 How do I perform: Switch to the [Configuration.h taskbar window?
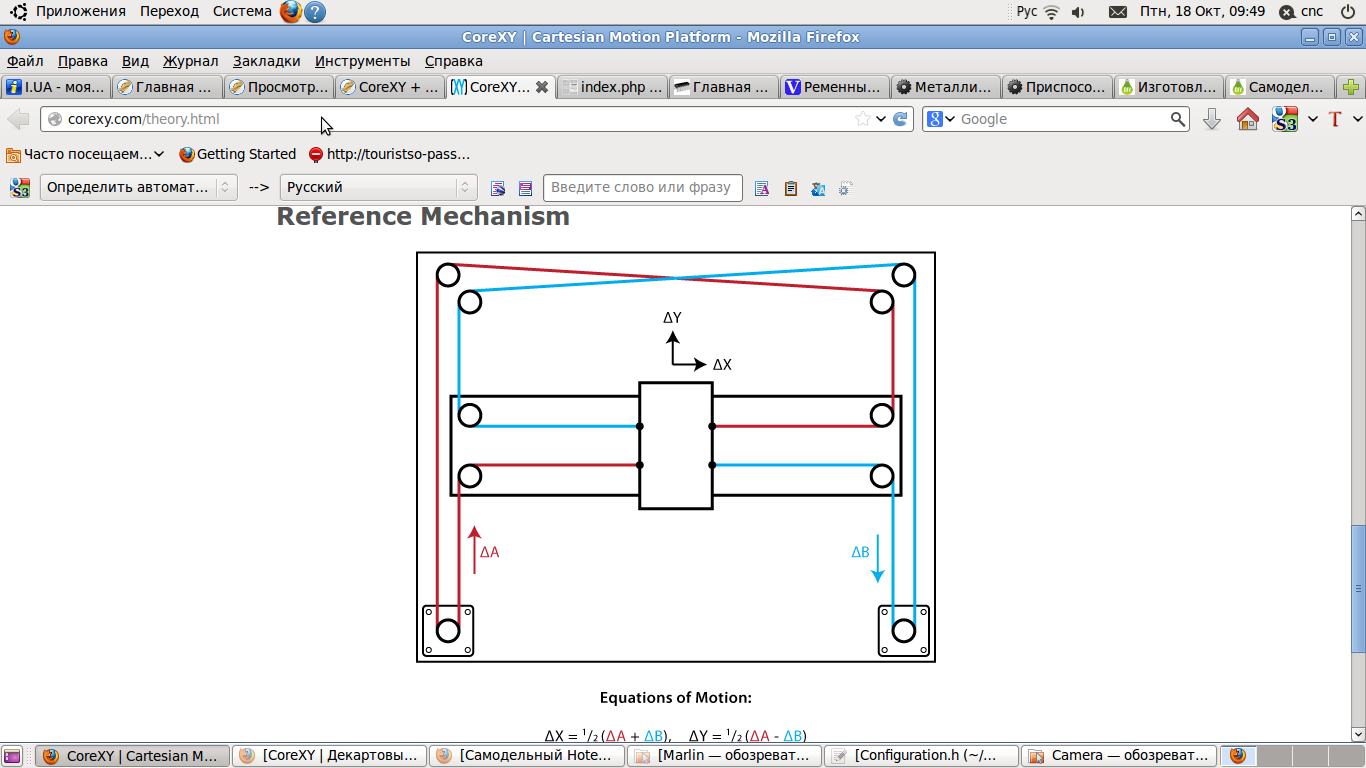pos(921,756)
